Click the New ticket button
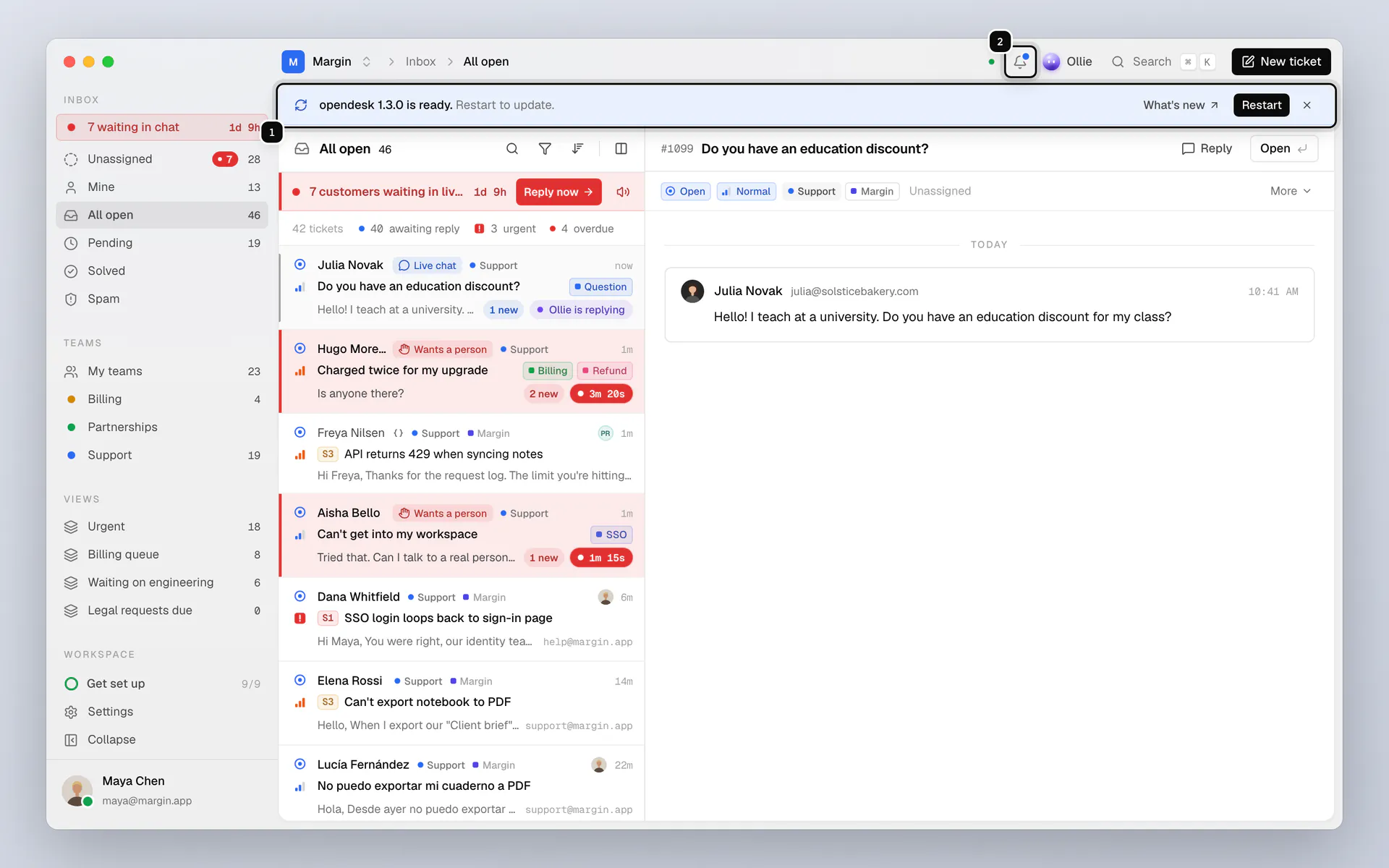 (x=1281, y=61)
